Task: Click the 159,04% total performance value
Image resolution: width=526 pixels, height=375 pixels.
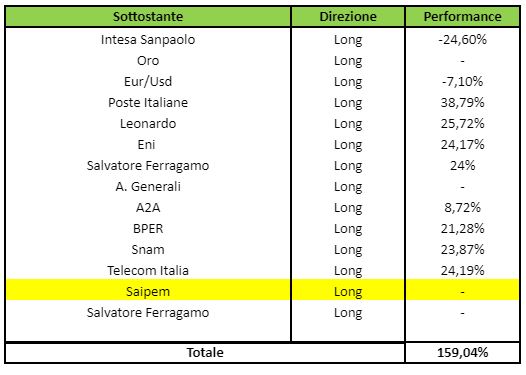Action: click(462, 353)
